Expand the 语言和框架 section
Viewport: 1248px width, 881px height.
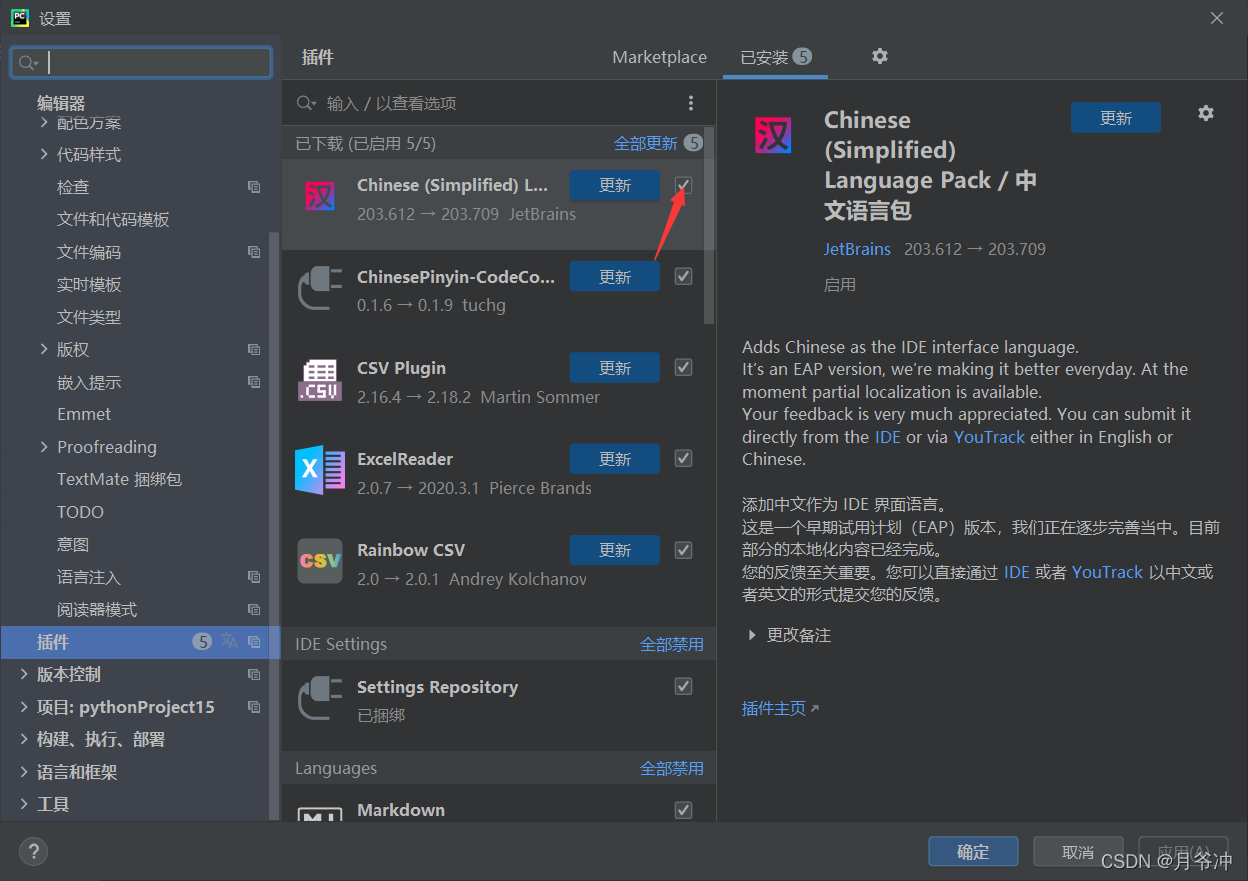[x=24, y=772]
